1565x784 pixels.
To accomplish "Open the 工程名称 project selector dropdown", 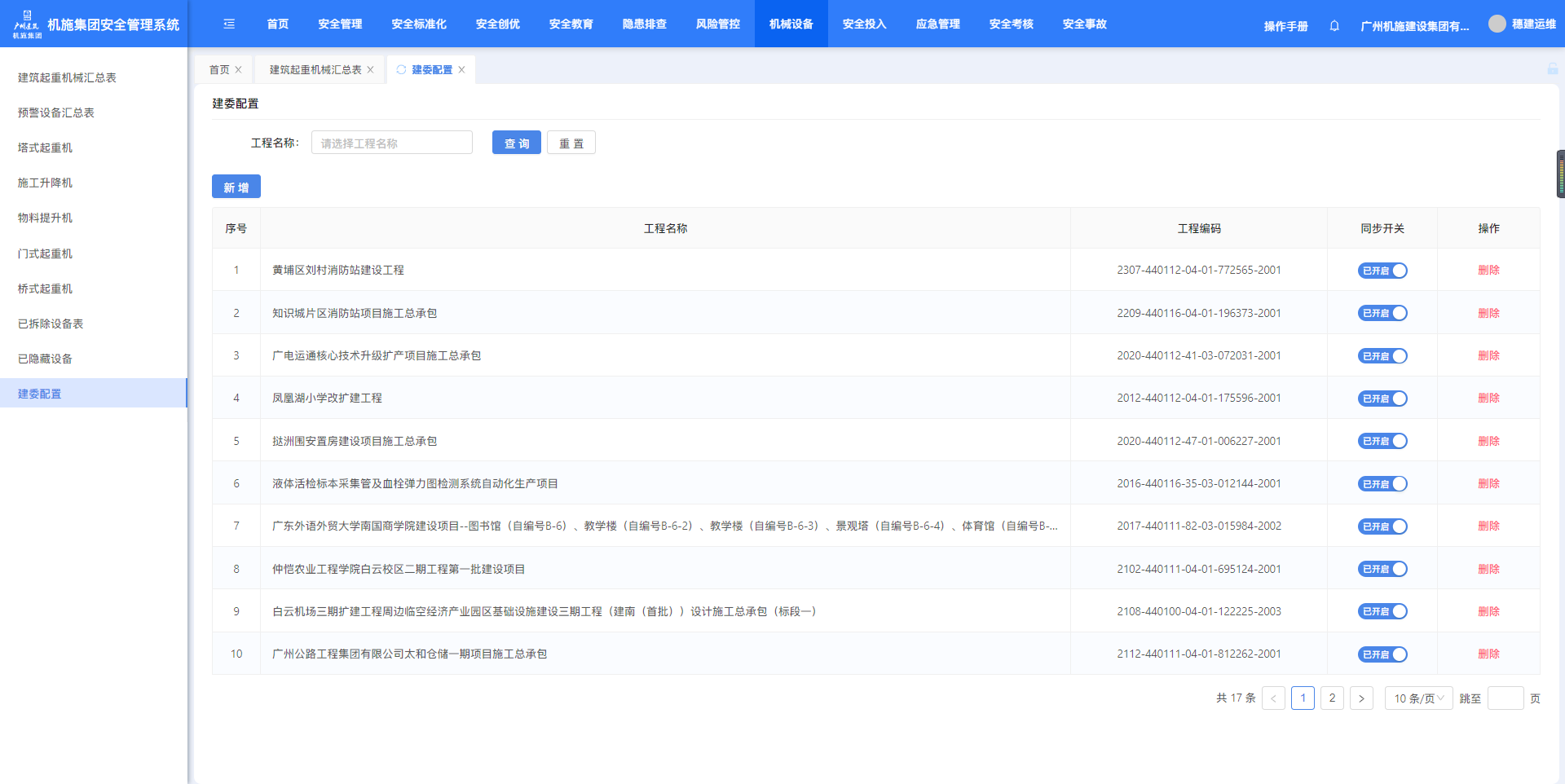I will [x=392, y=143].
